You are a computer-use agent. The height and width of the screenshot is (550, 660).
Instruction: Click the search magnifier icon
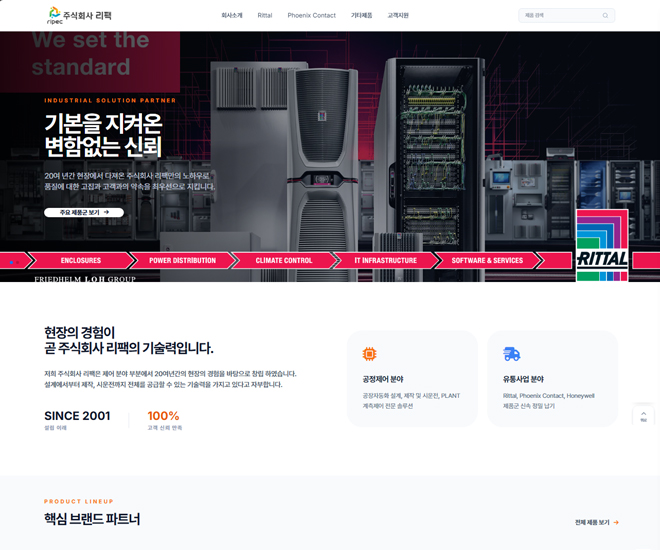[605, 16]
